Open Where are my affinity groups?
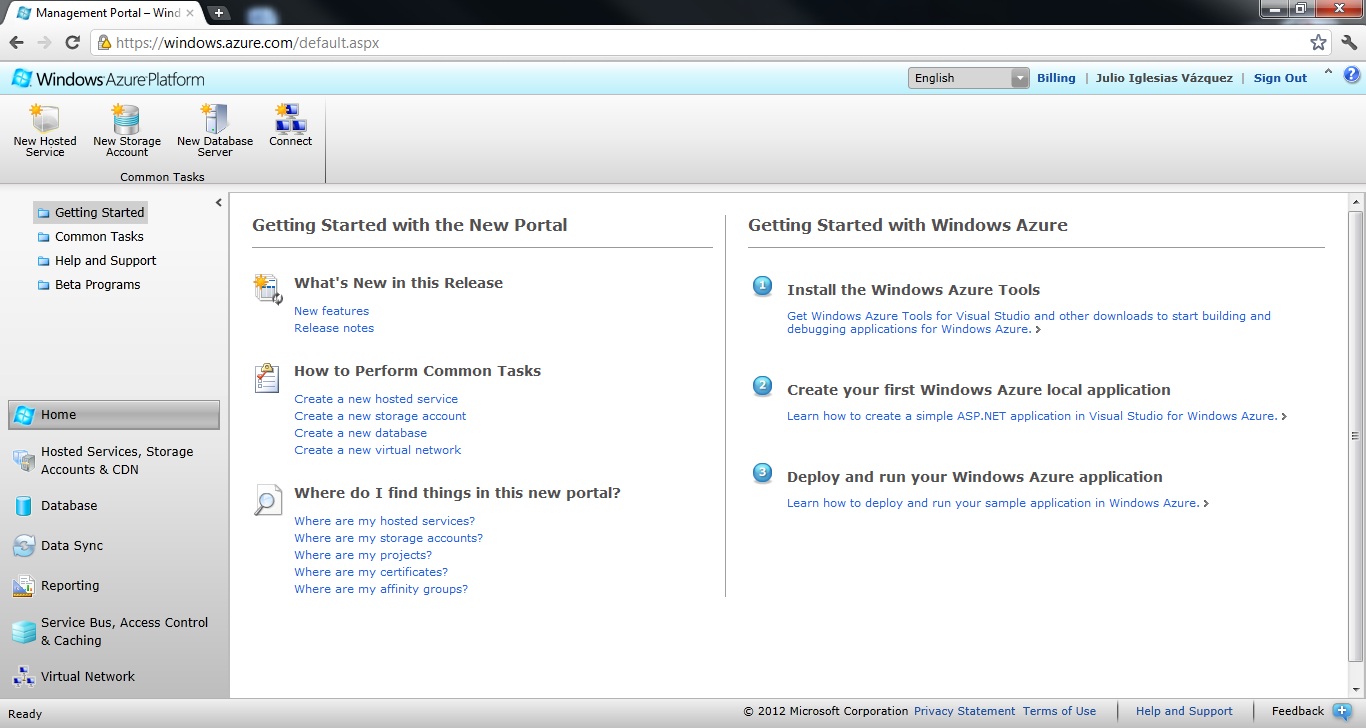 click(x=381, y=589)
